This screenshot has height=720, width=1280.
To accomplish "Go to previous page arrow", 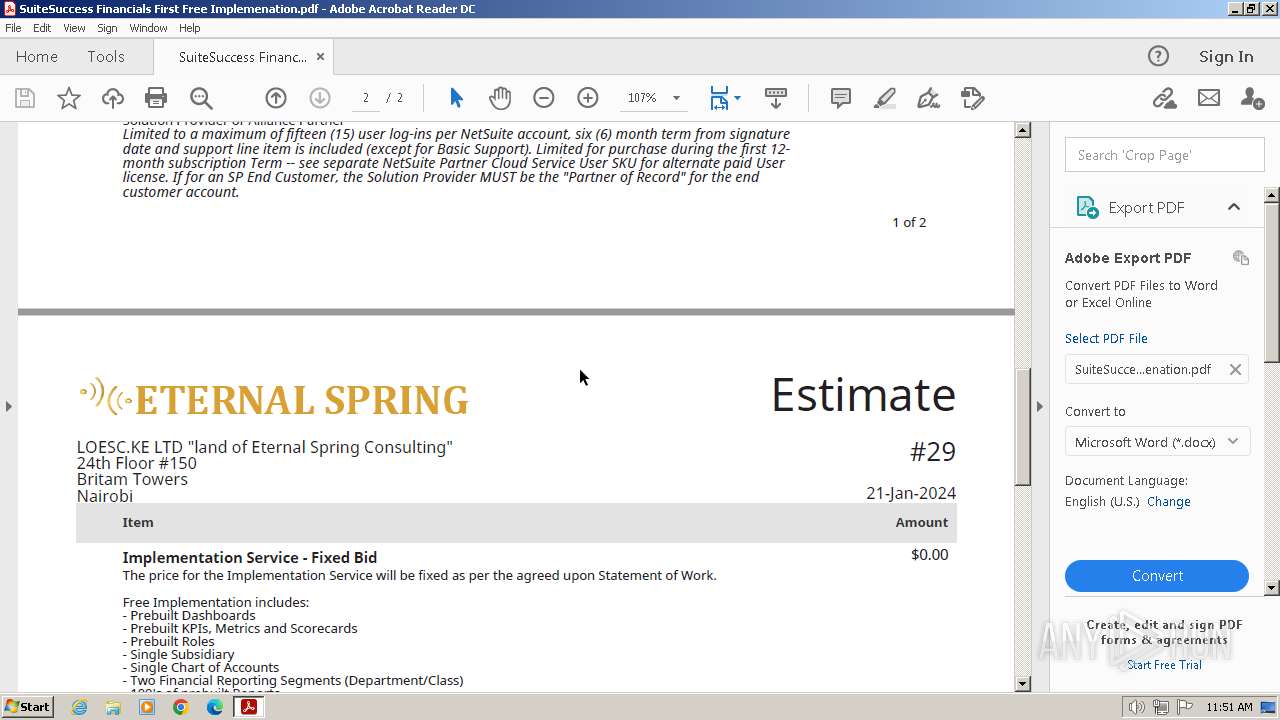I will point(276,98).
